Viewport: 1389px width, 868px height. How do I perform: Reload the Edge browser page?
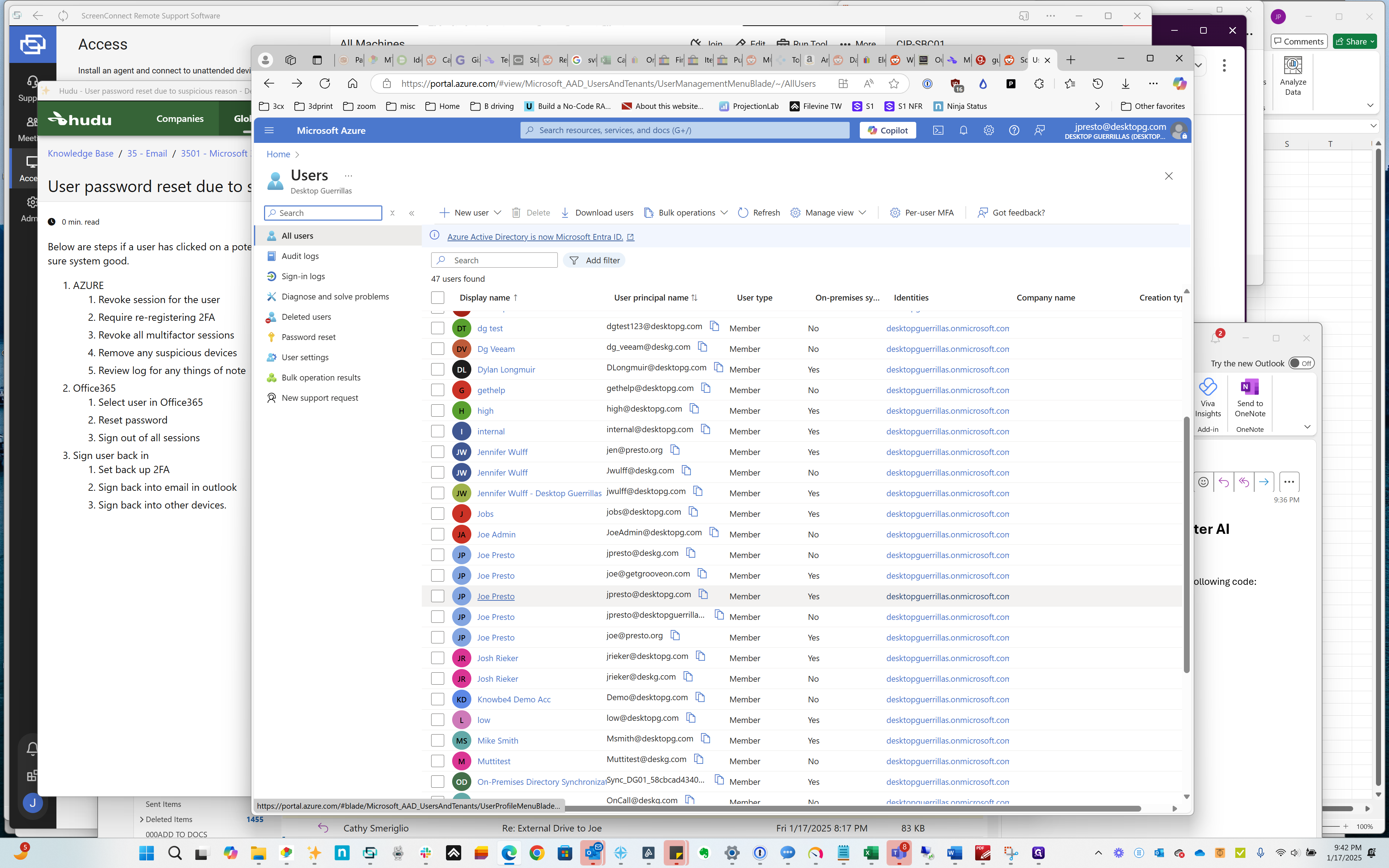click(325, 84)
